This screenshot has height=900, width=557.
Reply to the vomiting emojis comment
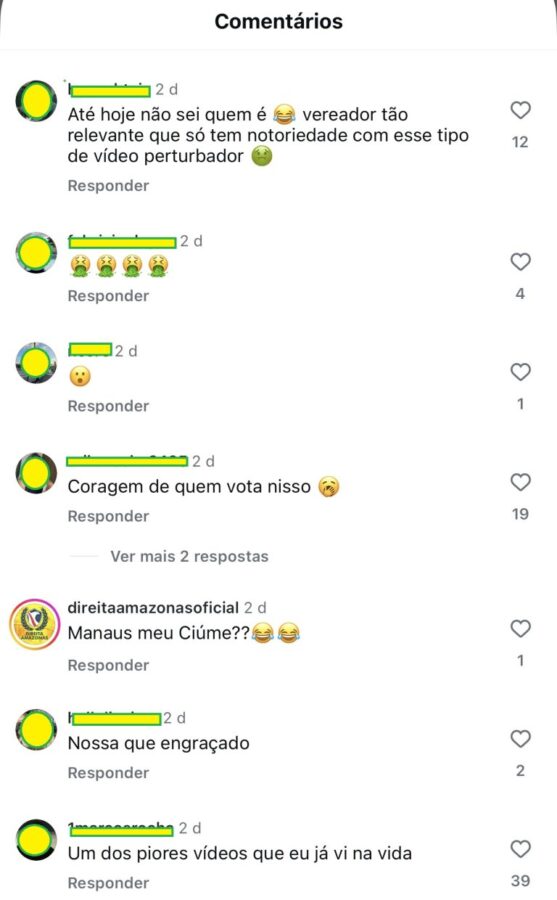click(x=109, y=296)
